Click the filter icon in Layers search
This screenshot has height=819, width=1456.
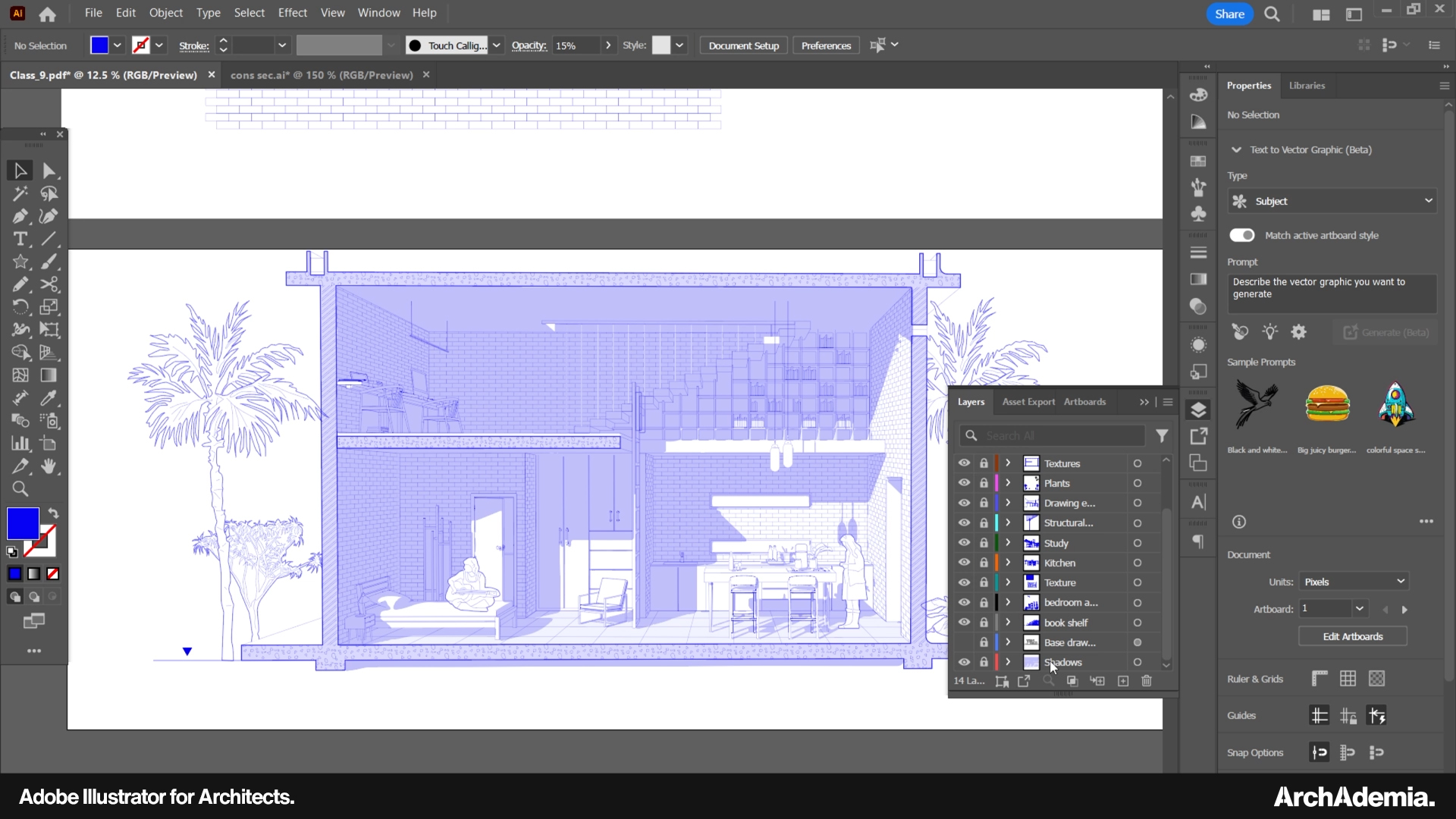point(1162,436)
